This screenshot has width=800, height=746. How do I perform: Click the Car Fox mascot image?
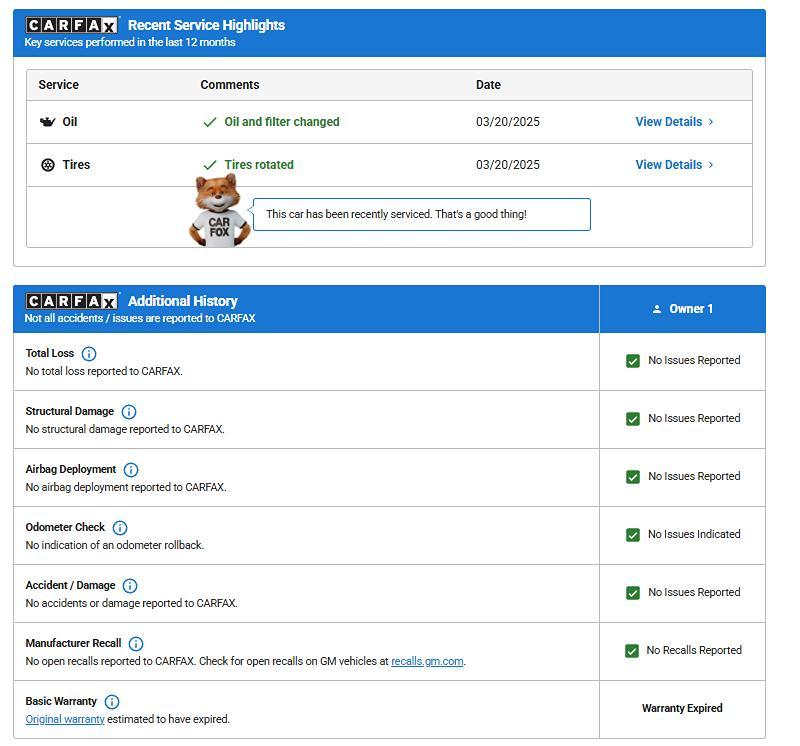[x=219, y=210]
